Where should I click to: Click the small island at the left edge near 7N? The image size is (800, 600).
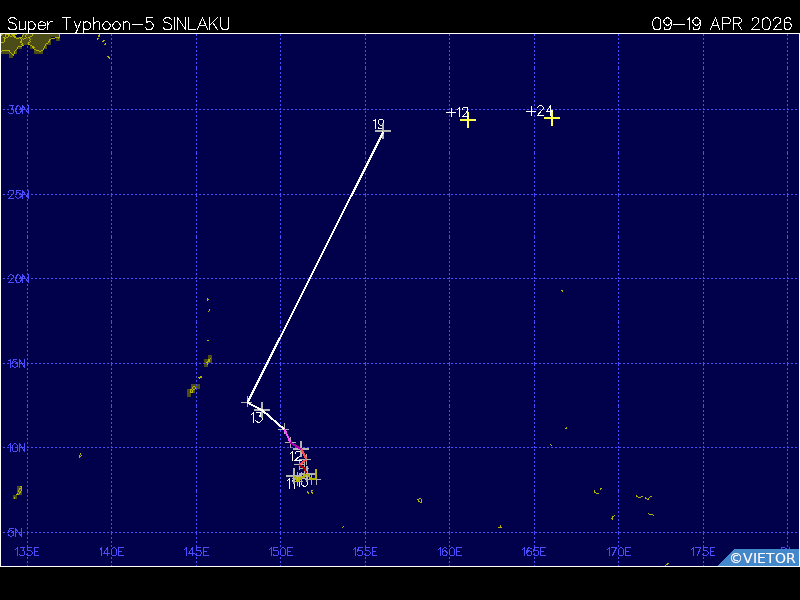[18, 492]
